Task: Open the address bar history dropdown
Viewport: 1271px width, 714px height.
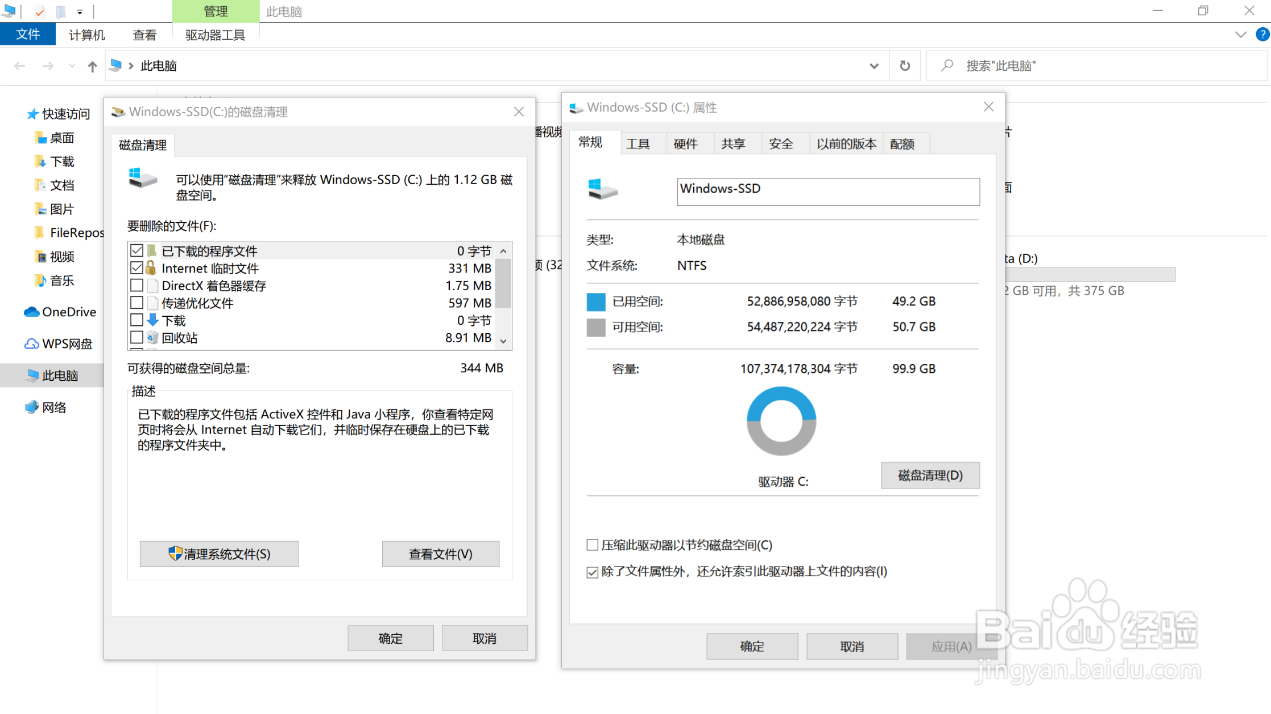Action: [x=872, y=66]
